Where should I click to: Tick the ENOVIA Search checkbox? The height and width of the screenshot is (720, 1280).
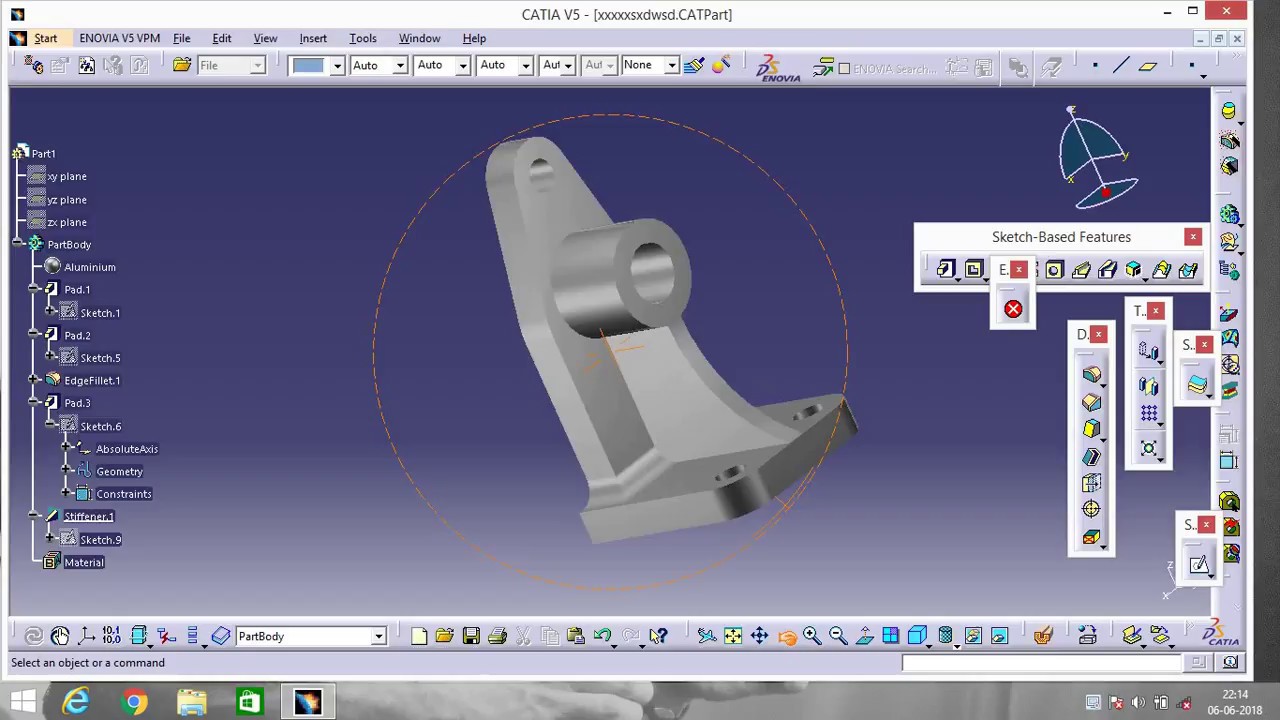[x=844, y=69]
